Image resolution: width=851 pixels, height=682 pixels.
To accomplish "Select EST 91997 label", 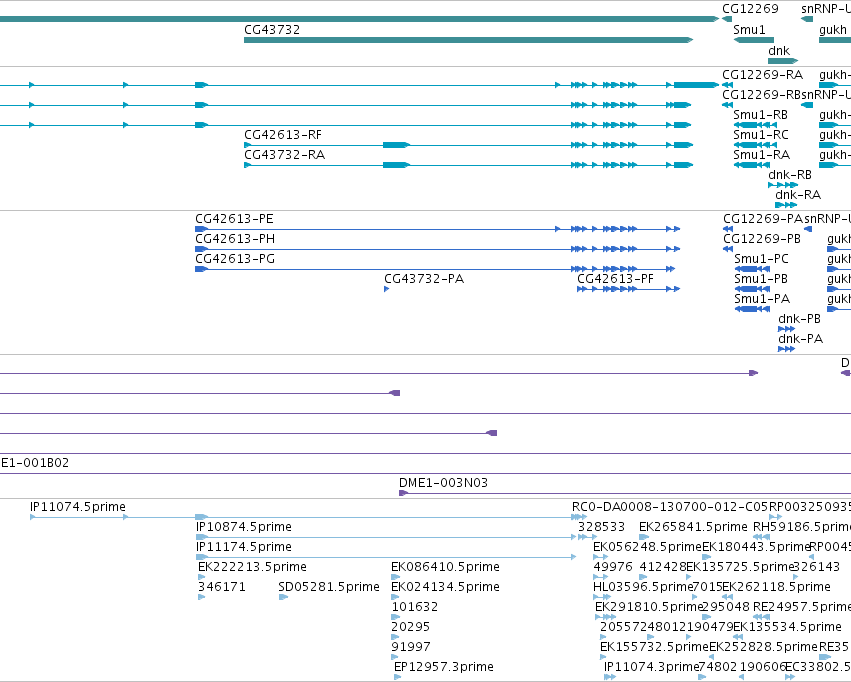I will (x=411, y=647).
